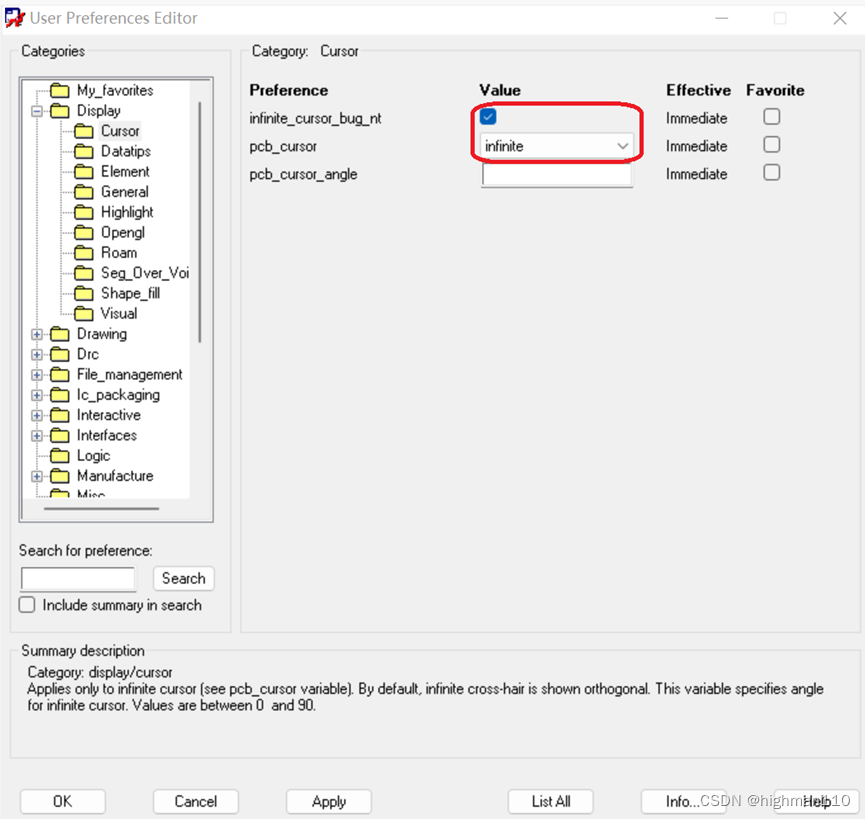This screenshot has width=865, height=819.
Task: Click the Cursor folder icon
Action: click(84, 131)
